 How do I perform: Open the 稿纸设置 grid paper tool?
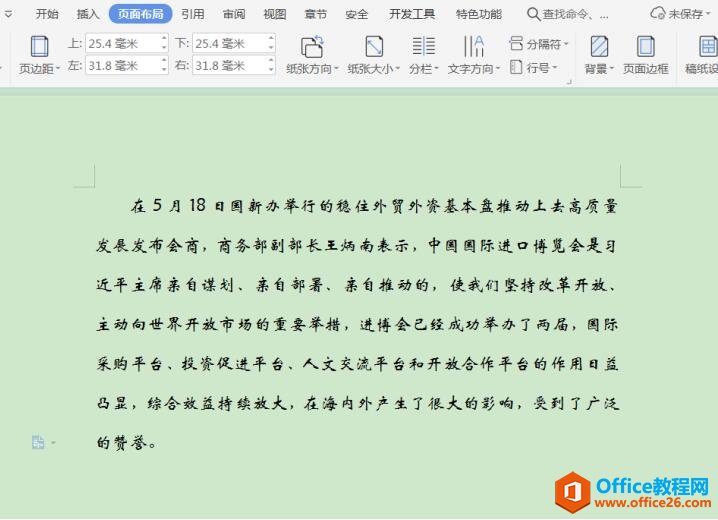coord(702,54)
